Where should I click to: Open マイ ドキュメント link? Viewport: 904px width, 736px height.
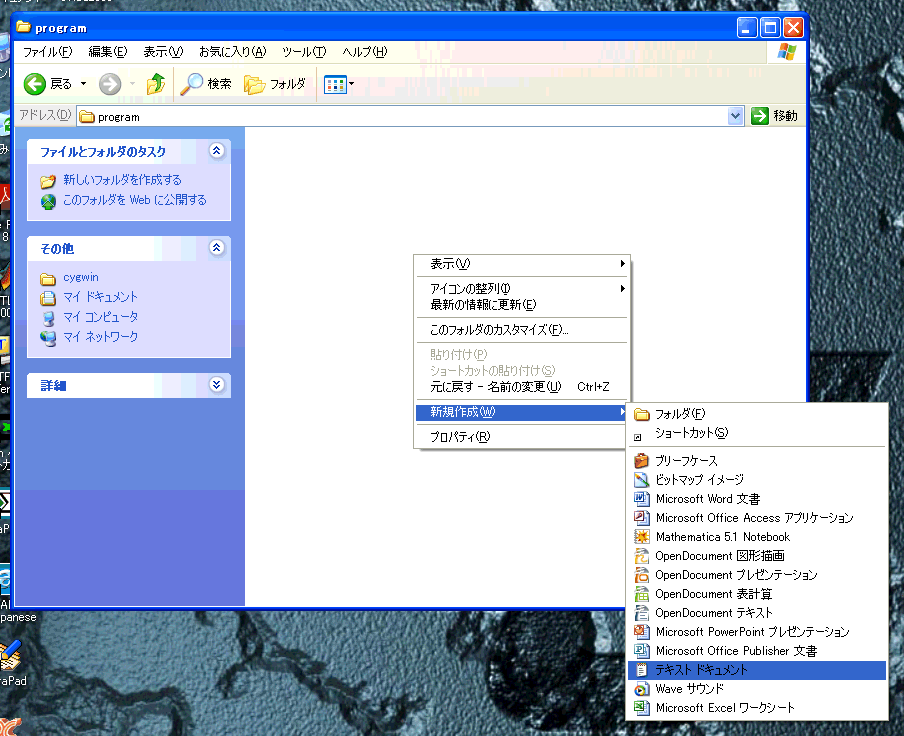[x=100, y=297]
